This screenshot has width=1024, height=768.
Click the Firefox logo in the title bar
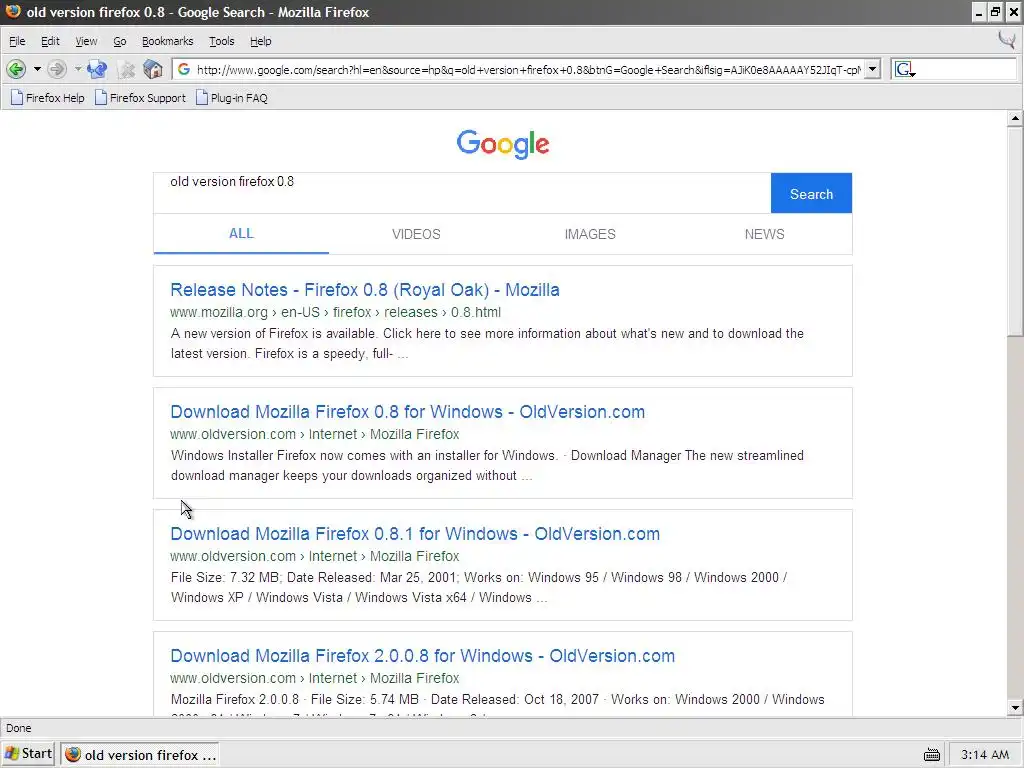pyautogui.click(x=12, y=12)
